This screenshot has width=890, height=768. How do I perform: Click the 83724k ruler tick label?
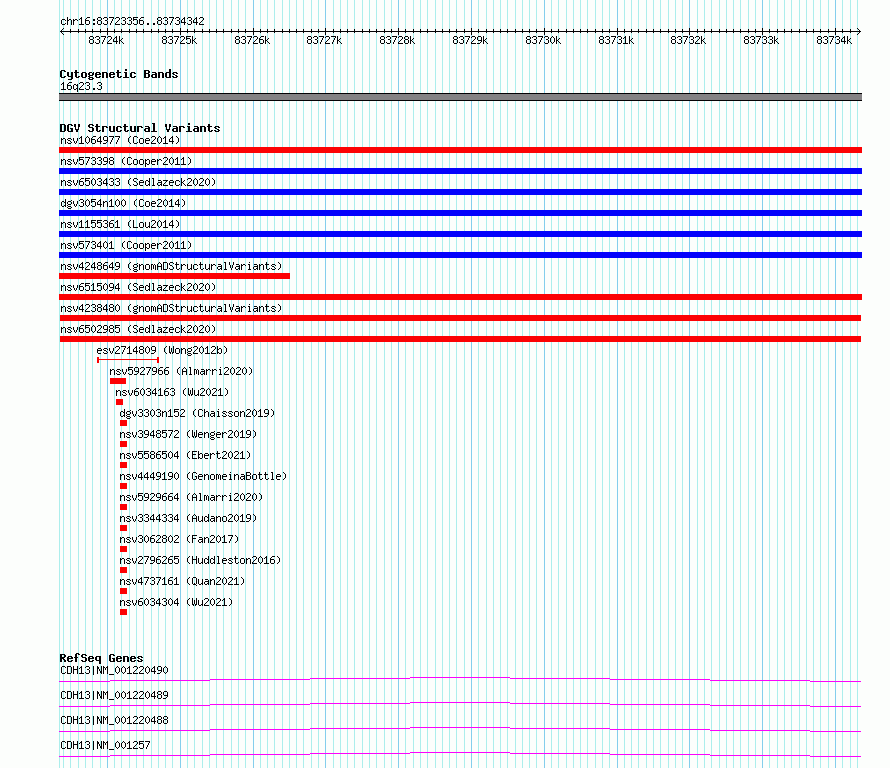106,40
